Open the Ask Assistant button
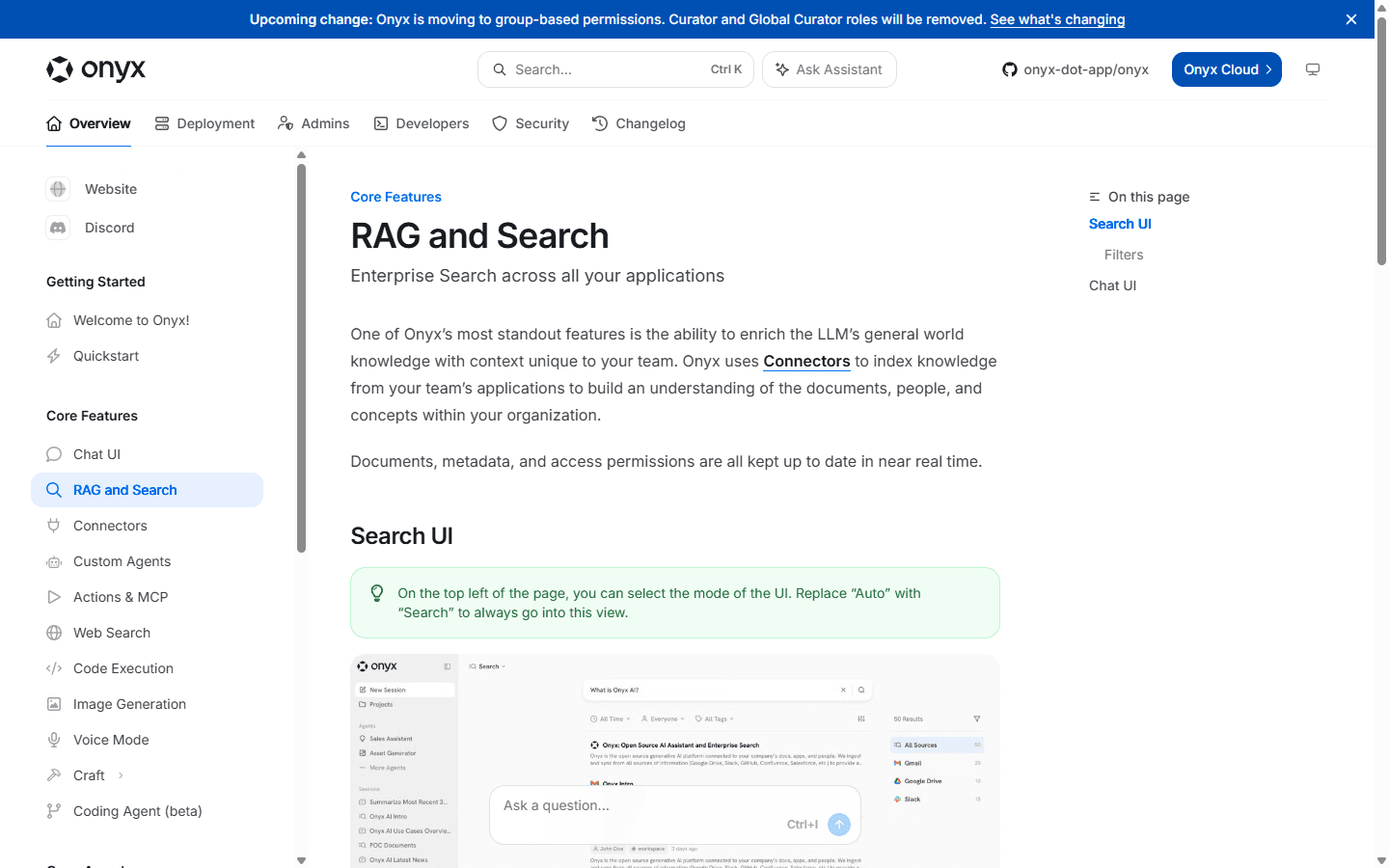This screenshot has width=1389, height=868. click(830, 69)
